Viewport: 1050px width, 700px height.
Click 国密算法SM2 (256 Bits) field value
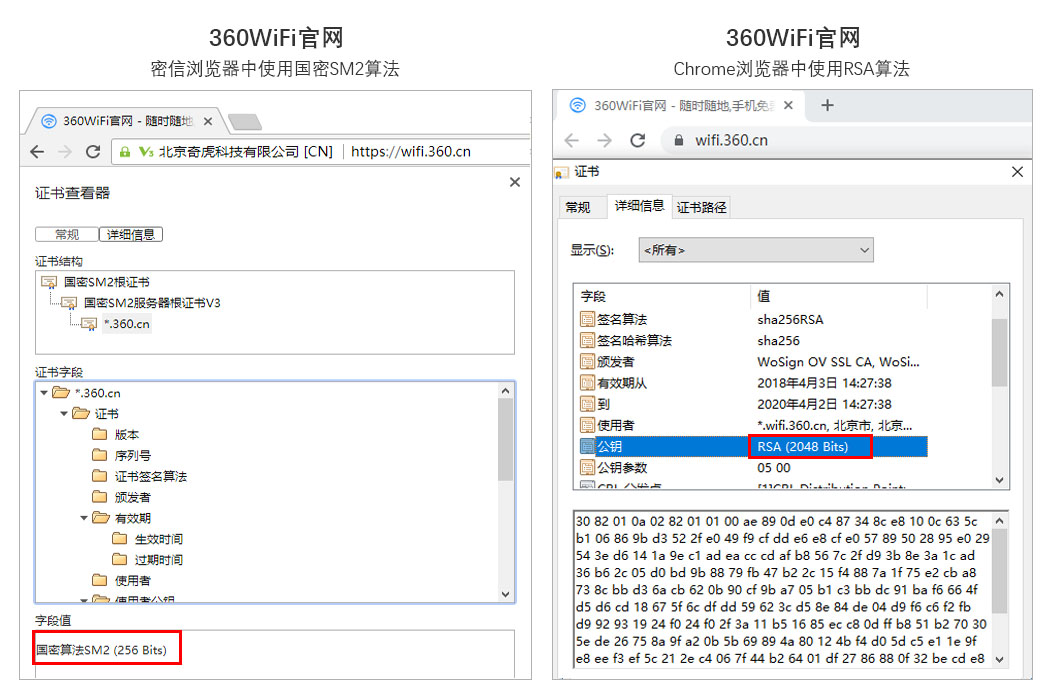tap(101, 650)
